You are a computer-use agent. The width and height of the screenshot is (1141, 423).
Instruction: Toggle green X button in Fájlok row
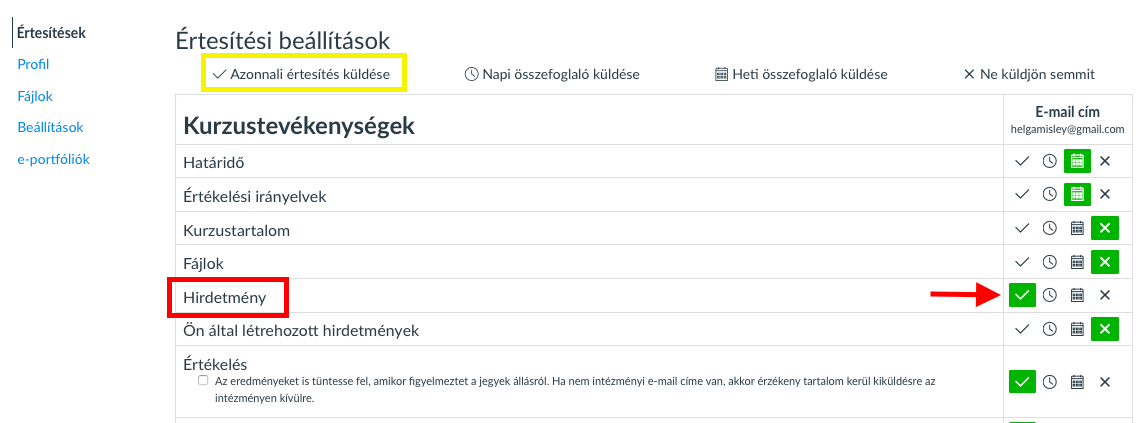point(1105,262)
